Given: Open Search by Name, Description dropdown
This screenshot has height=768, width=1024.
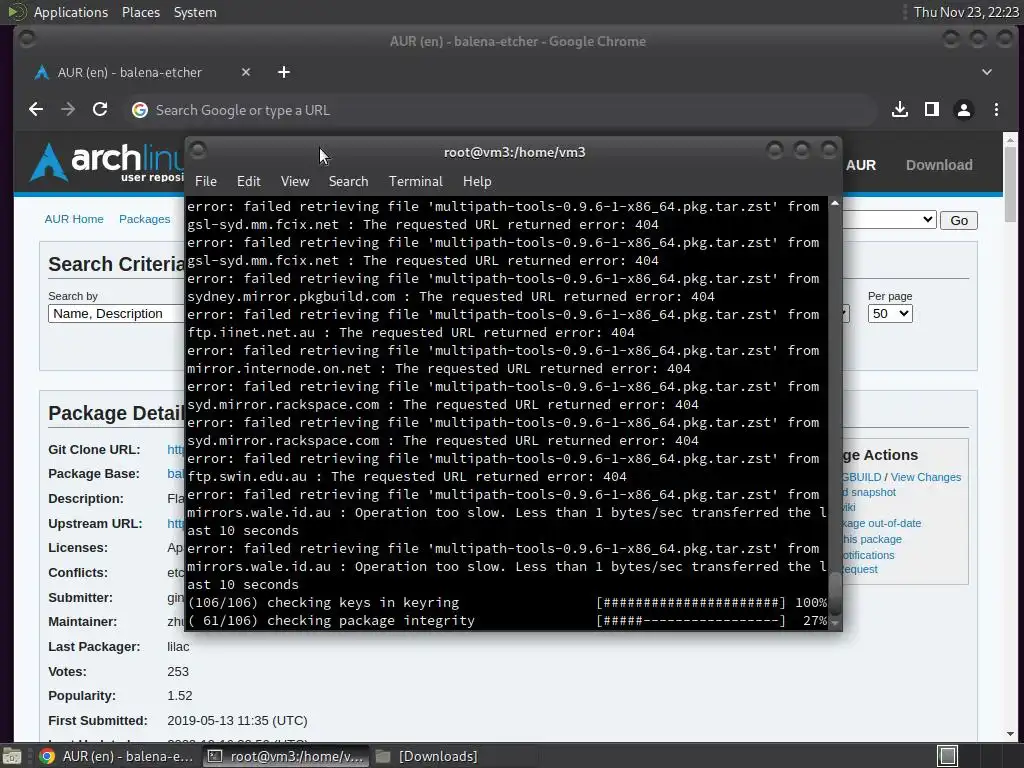Looking at the screenshot, I should pos(116,313).
